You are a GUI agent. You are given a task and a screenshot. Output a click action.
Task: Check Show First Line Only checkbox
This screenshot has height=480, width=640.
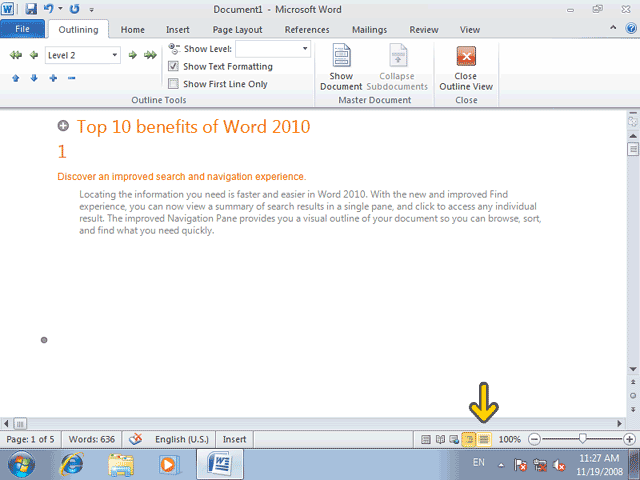click(x=173, y=84)
